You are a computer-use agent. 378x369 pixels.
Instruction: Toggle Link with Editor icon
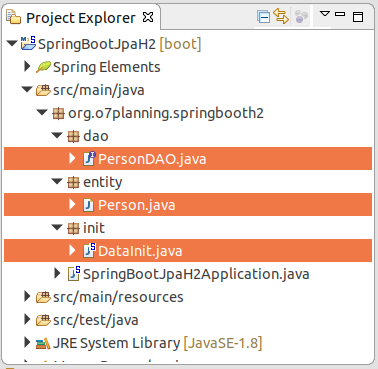281,16
